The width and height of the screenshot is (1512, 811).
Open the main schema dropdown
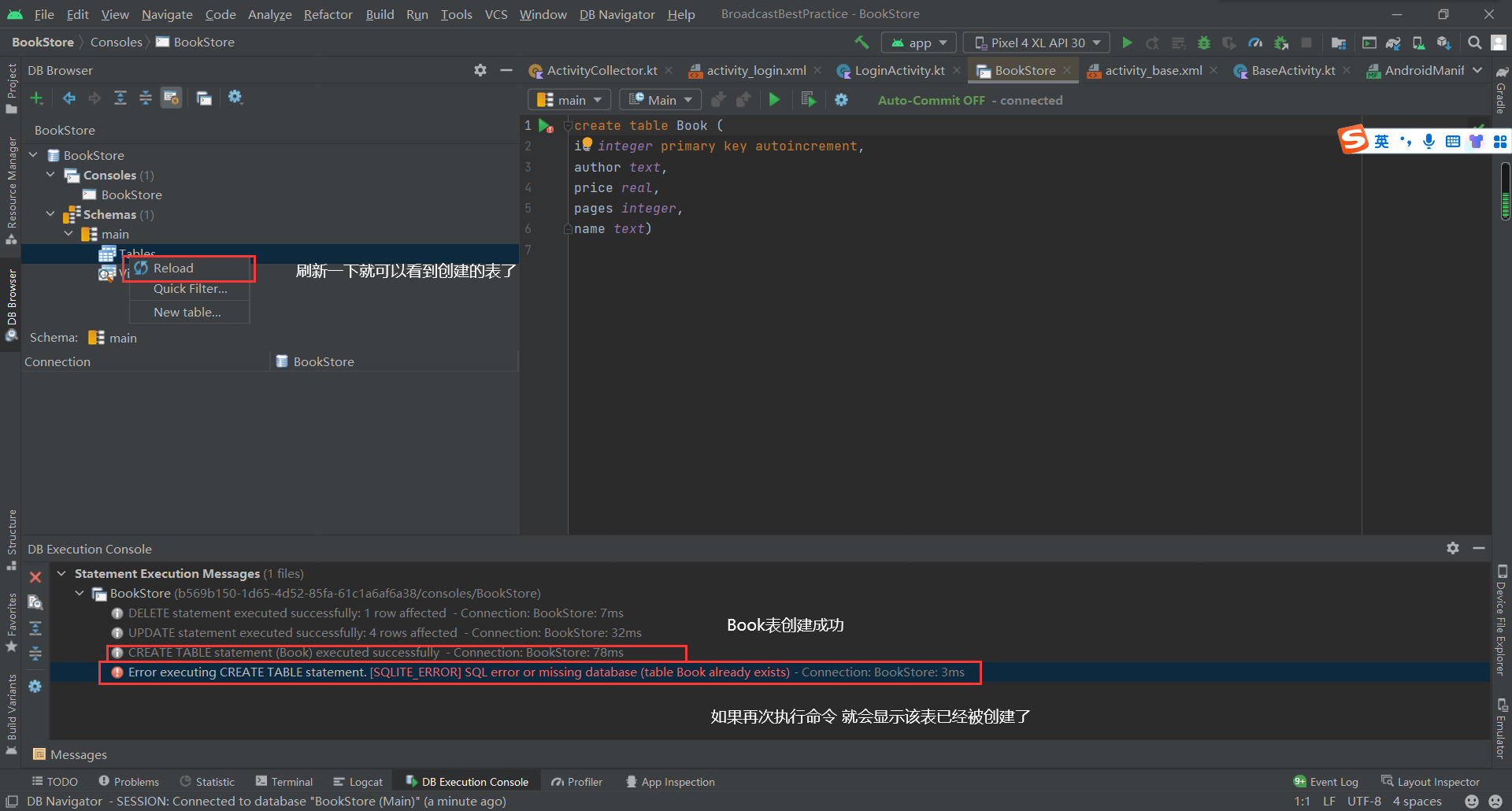point(569,100)
